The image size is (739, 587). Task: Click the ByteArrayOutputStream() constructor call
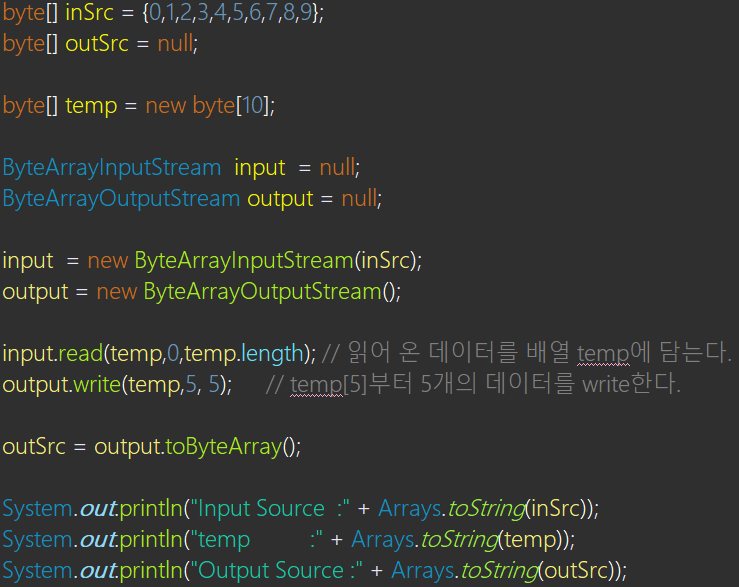pyautogui.click(x=270, y=292)
